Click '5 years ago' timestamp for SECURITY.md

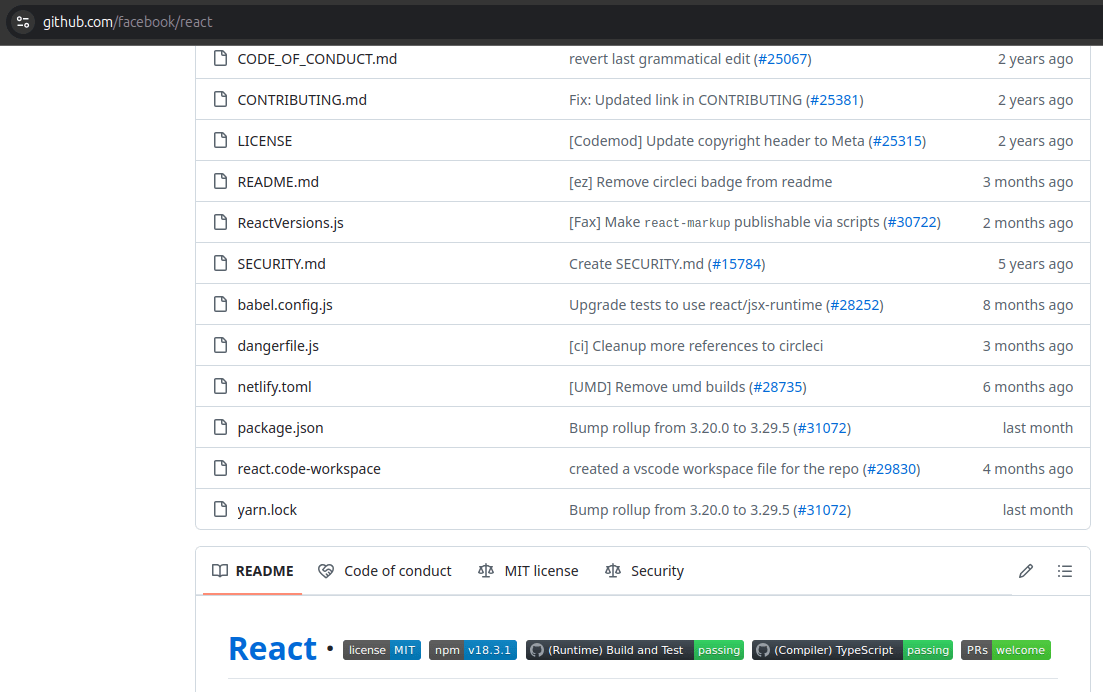(1035, 264)
